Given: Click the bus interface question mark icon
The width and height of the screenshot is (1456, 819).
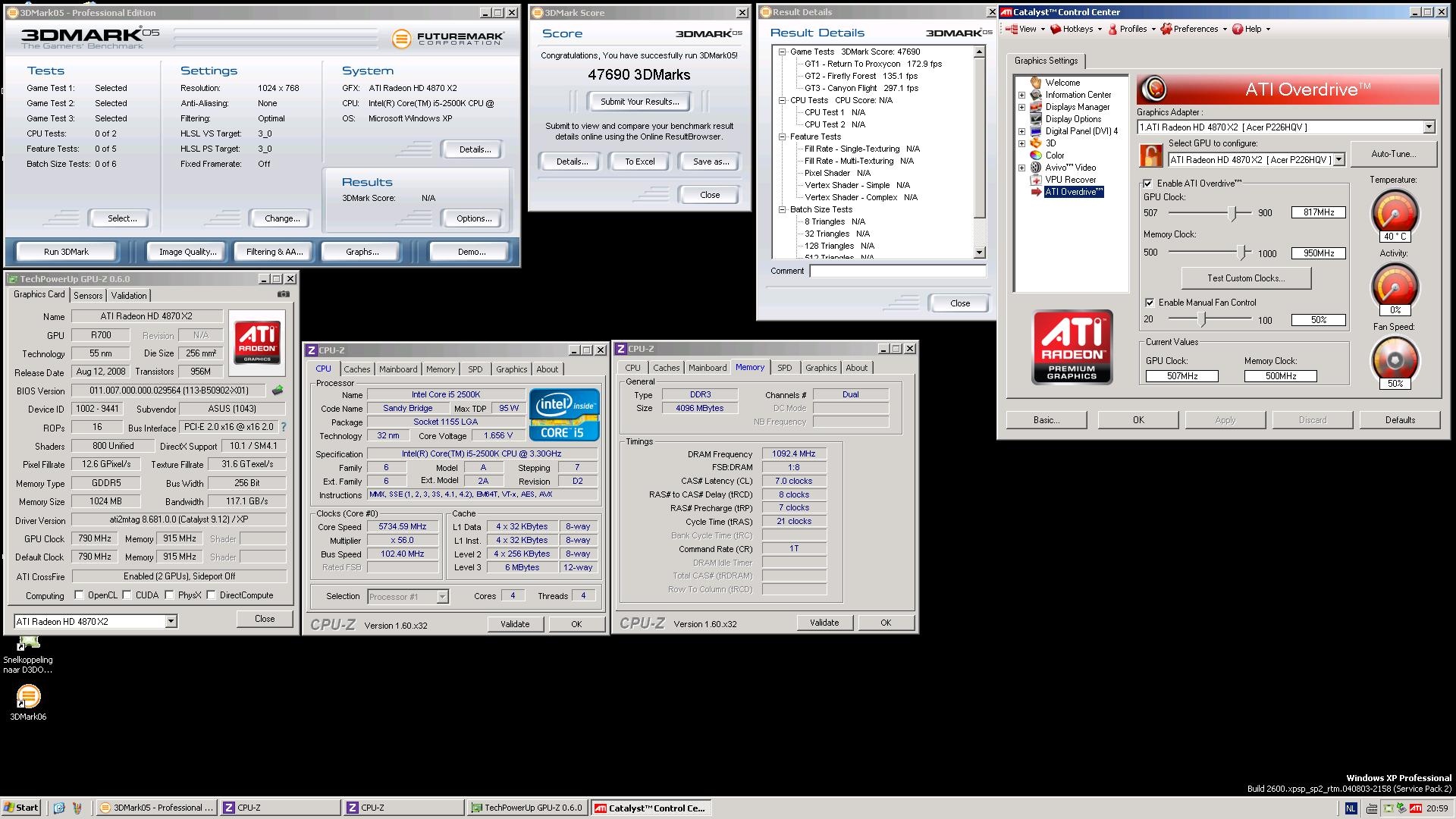Looking at the screenshot, I should [x=284, y=427].
